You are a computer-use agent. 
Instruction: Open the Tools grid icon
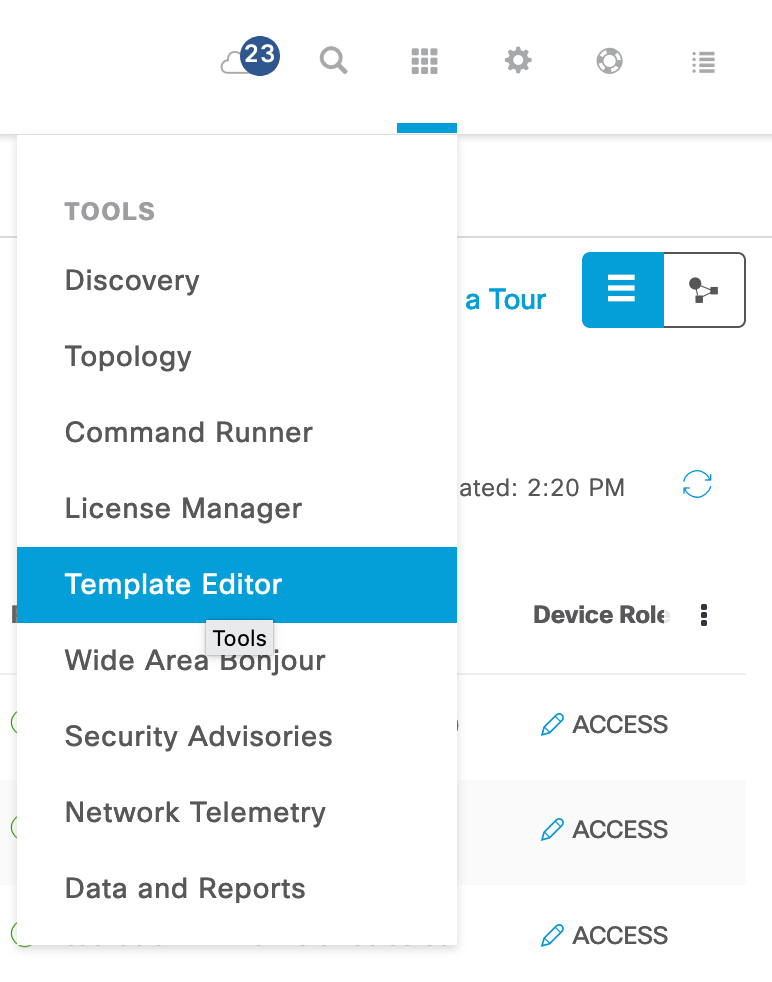[x=425, y=61]
